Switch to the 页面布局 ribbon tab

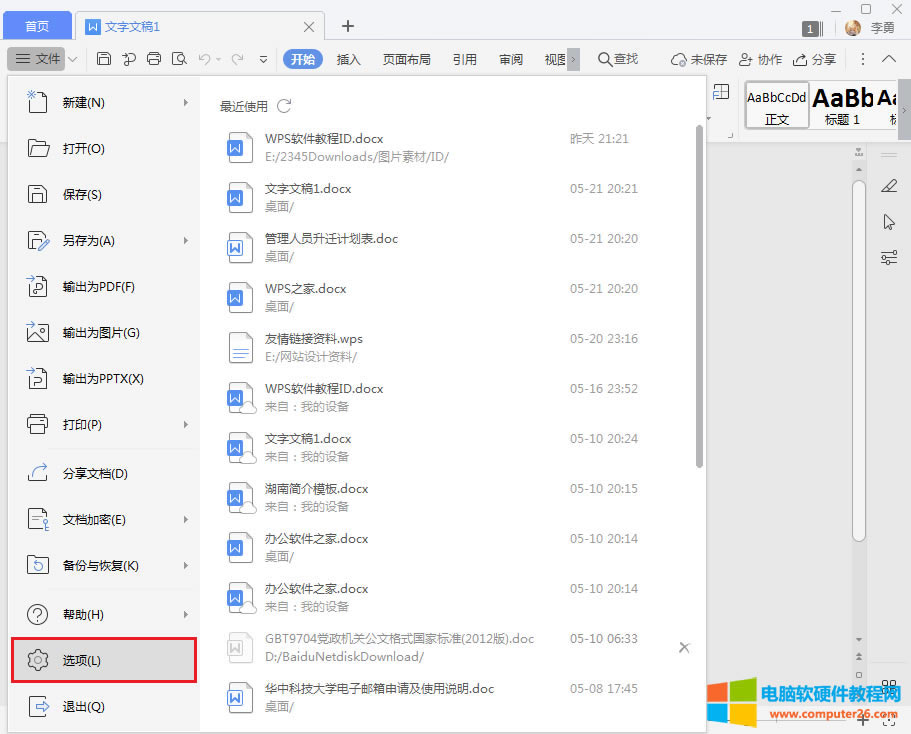(407, 59)
